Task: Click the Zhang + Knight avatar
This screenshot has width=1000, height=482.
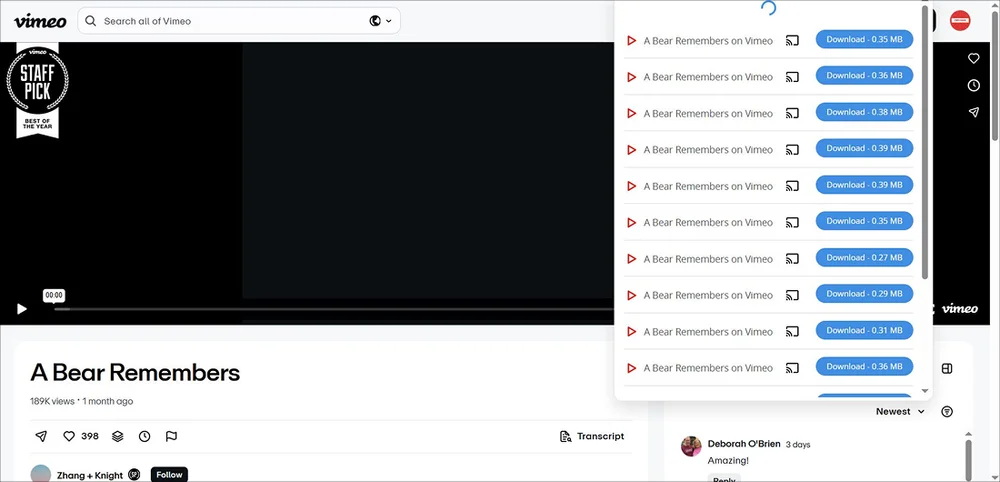Action: coord(41,474)
